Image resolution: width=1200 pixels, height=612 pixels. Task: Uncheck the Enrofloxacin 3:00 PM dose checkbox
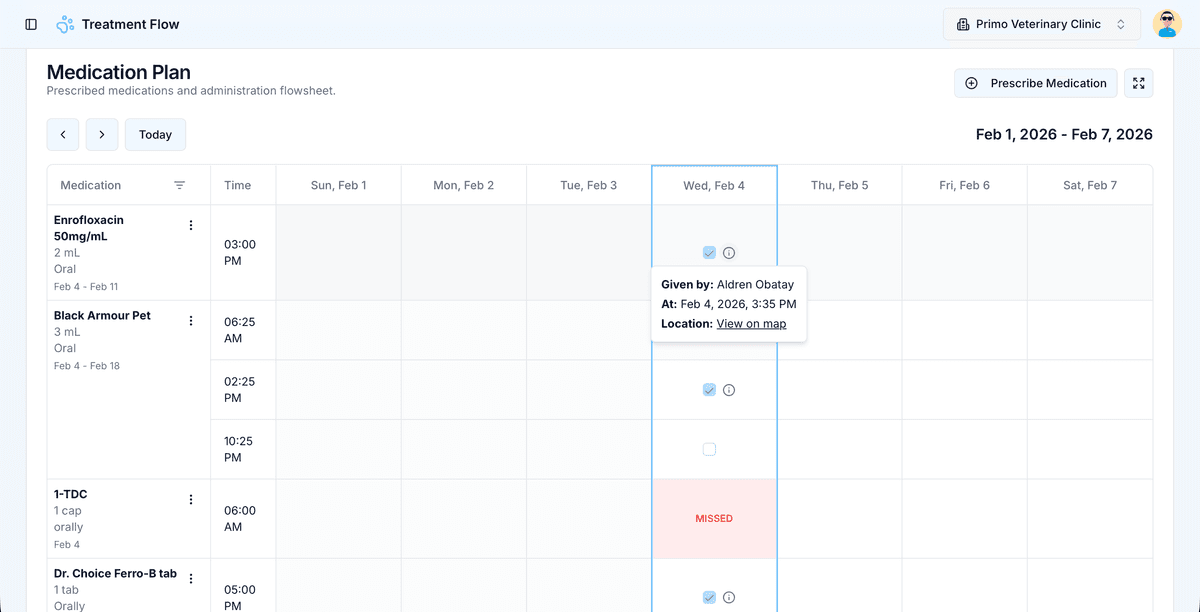709,252
